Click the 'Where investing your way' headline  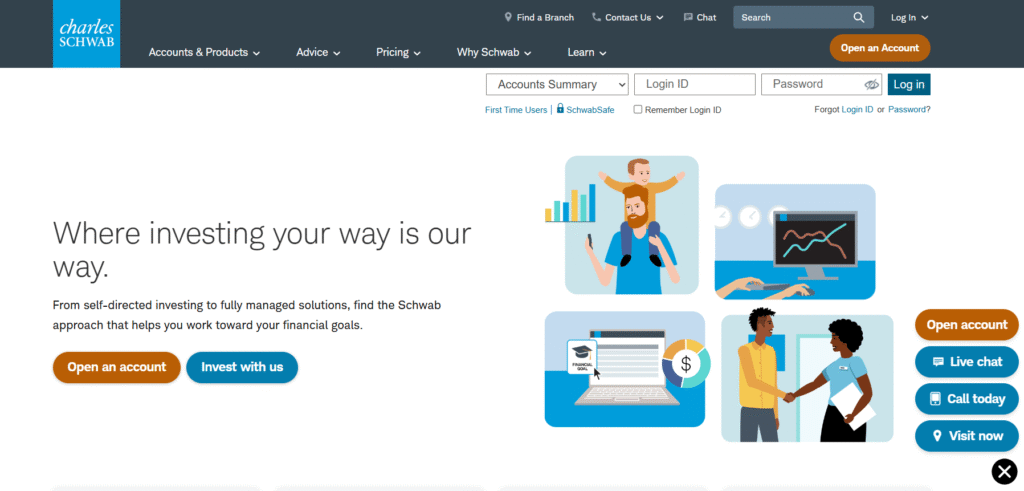(262, 250)
